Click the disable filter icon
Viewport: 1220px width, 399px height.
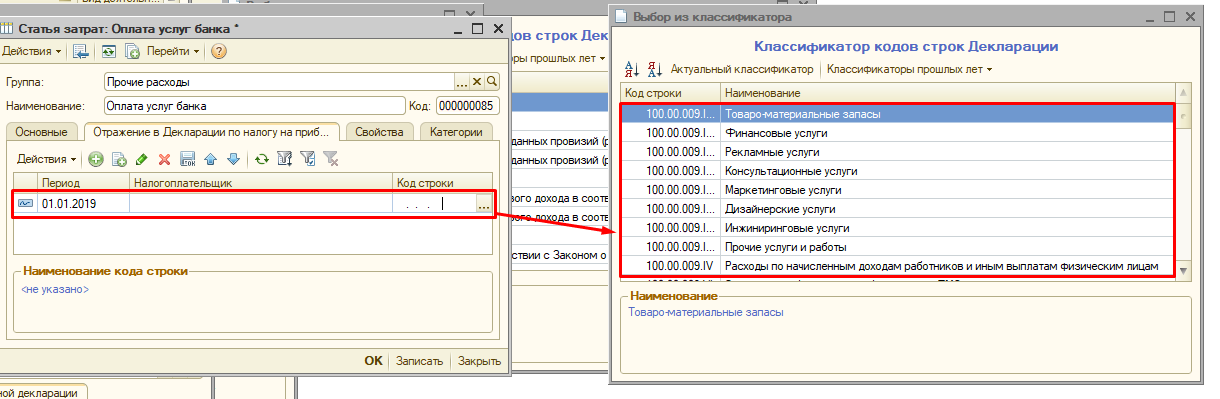(x=330, y=159)
